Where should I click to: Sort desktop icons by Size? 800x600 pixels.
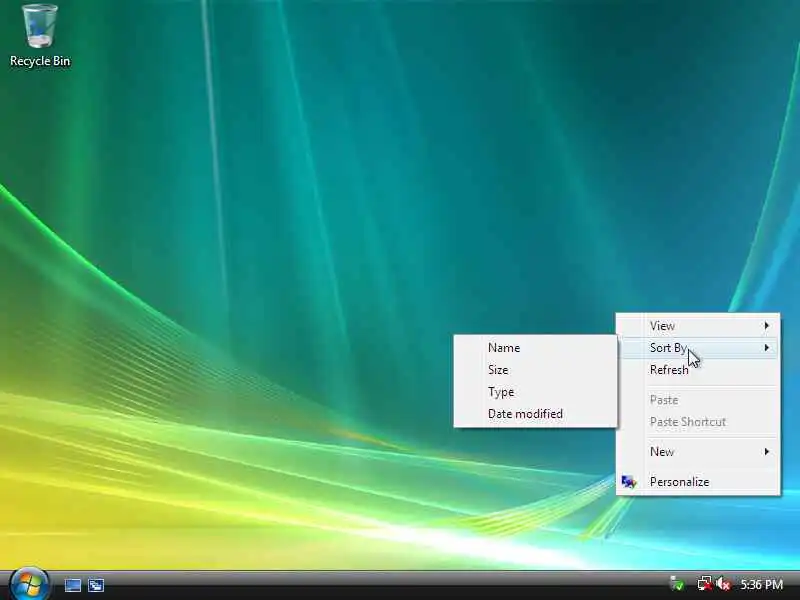pos(535,370)
